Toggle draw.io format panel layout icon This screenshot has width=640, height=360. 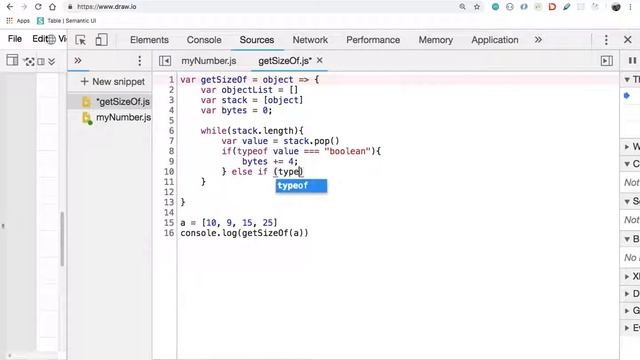tap(12, 61)
